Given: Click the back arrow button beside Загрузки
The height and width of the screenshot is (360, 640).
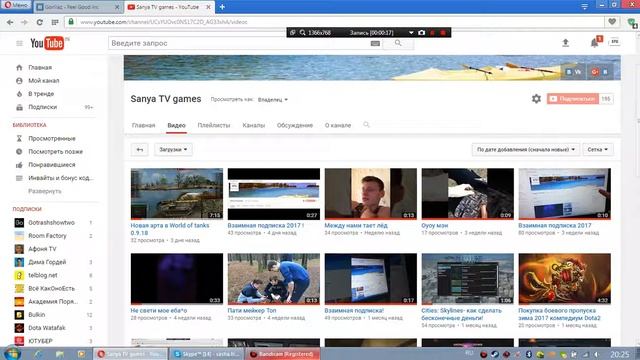Looking at the screenshot, I should pos(140,149).
